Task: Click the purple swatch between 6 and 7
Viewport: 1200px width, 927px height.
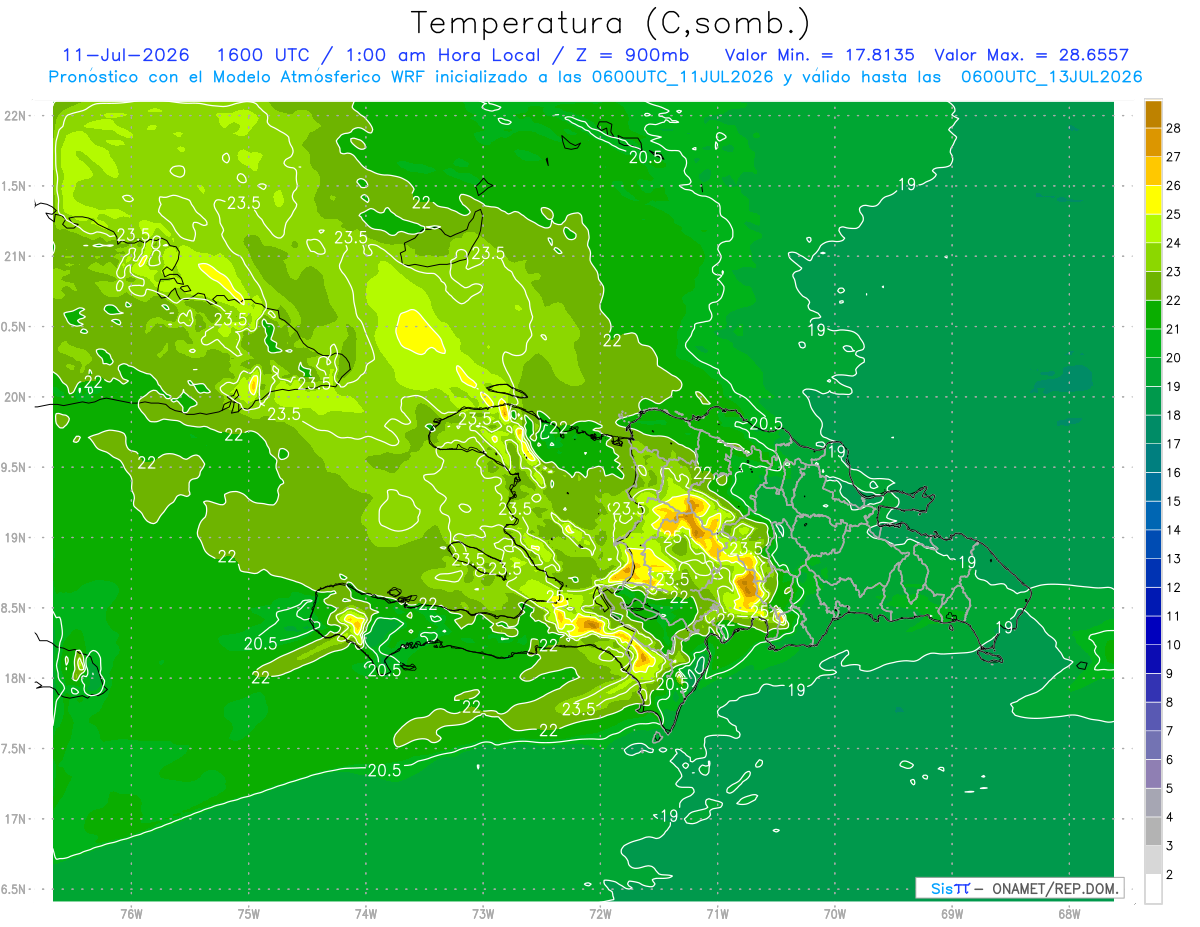Action: coord(1153,745)
